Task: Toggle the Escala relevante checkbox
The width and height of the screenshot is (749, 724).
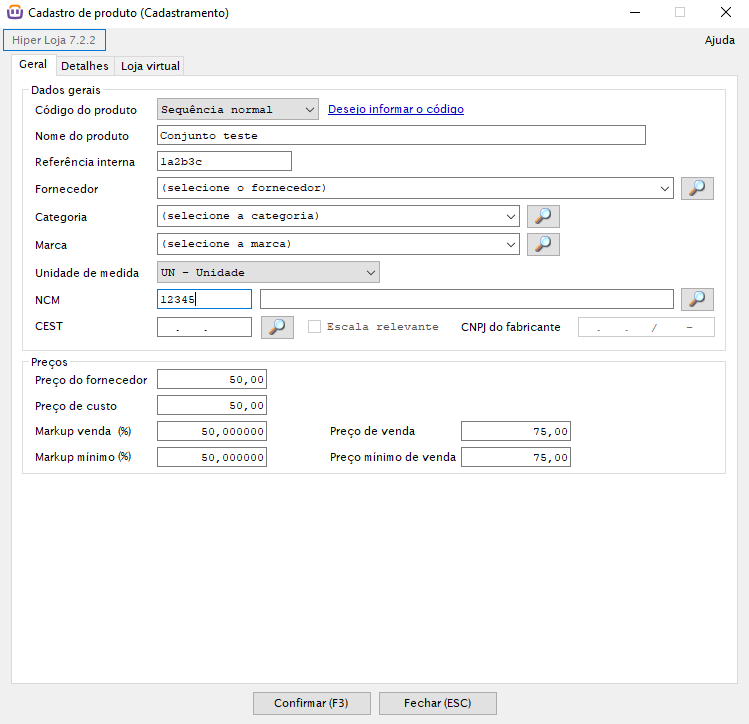Action: (x=314, y=327)
